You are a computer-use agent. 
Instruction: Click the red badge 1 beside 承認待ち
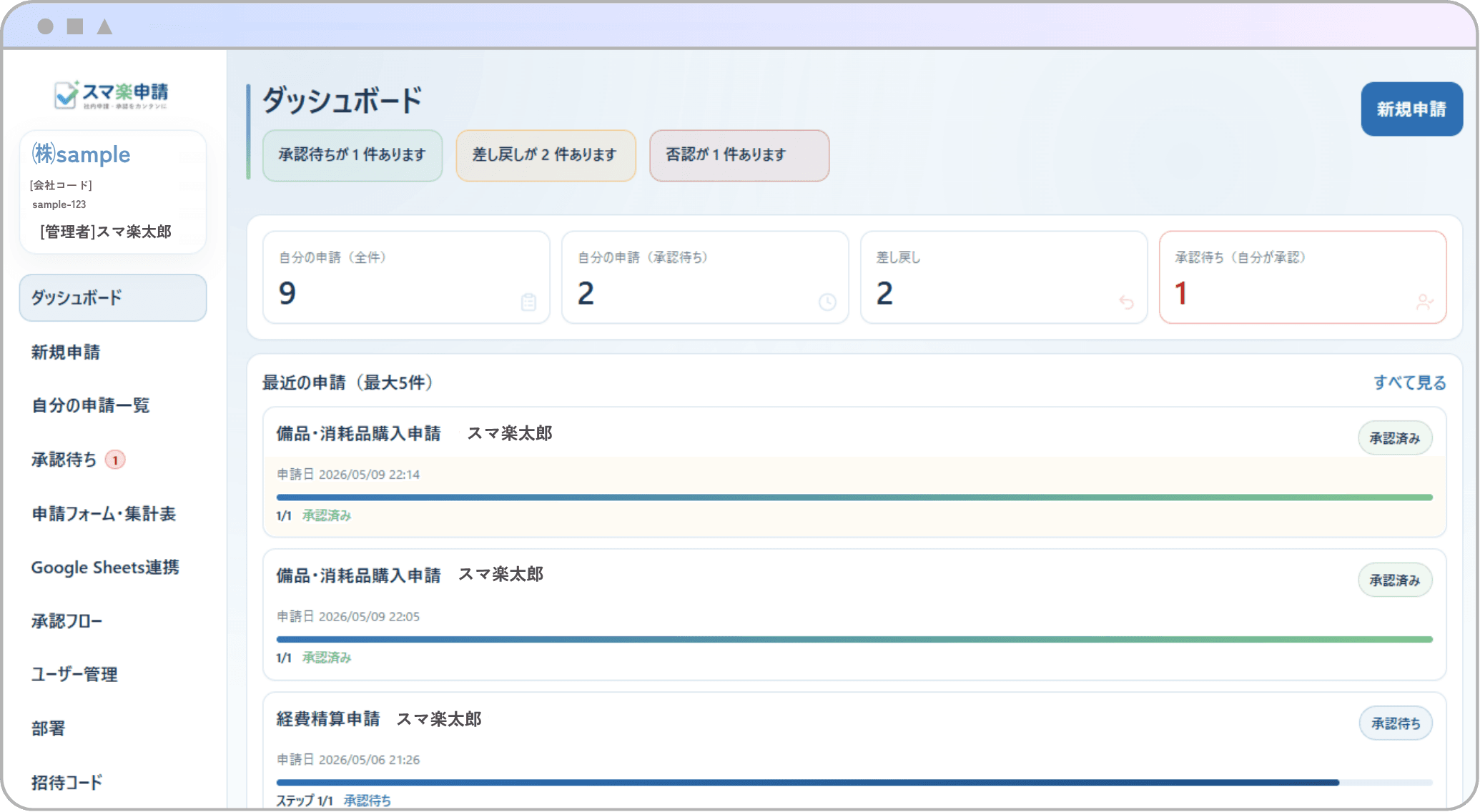click(x=115, y=460)
